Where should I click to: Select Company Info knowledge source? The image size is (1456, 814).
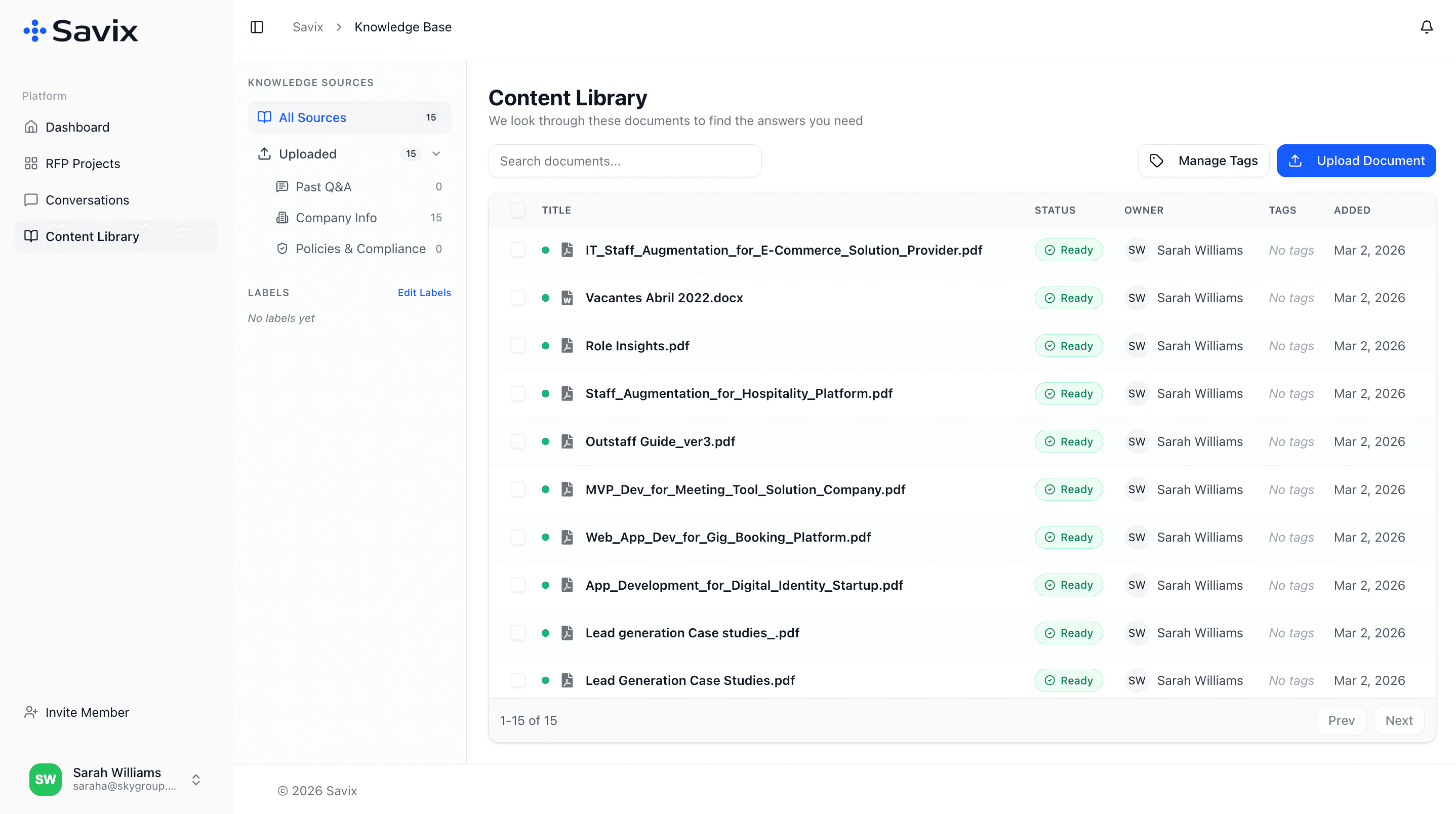[336, 217]
